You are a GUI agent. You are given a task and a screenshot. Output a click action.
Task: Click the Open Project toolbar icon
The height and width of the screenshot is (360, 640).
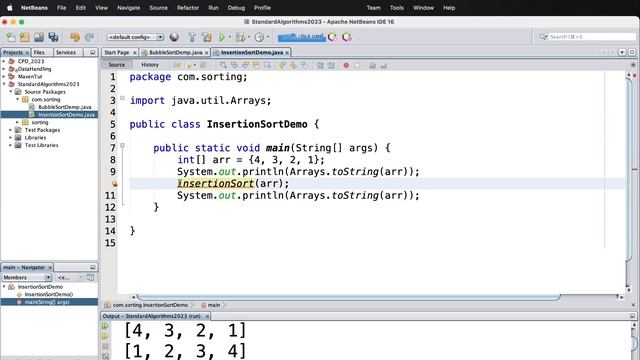(x=39, y=37)
